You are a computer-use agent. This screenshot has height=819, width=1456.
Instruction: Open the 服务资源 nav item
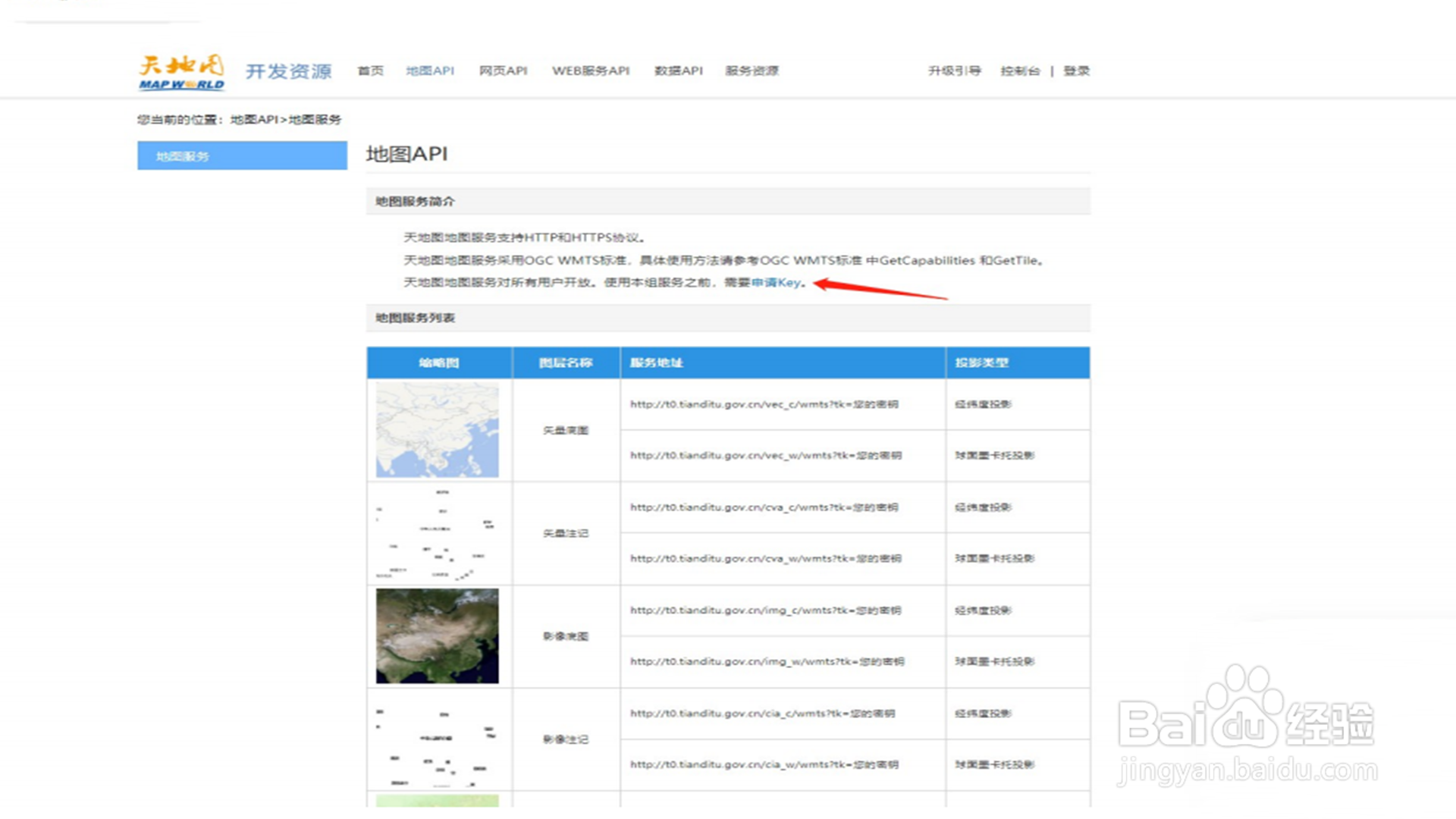click(x=752, y=71)
